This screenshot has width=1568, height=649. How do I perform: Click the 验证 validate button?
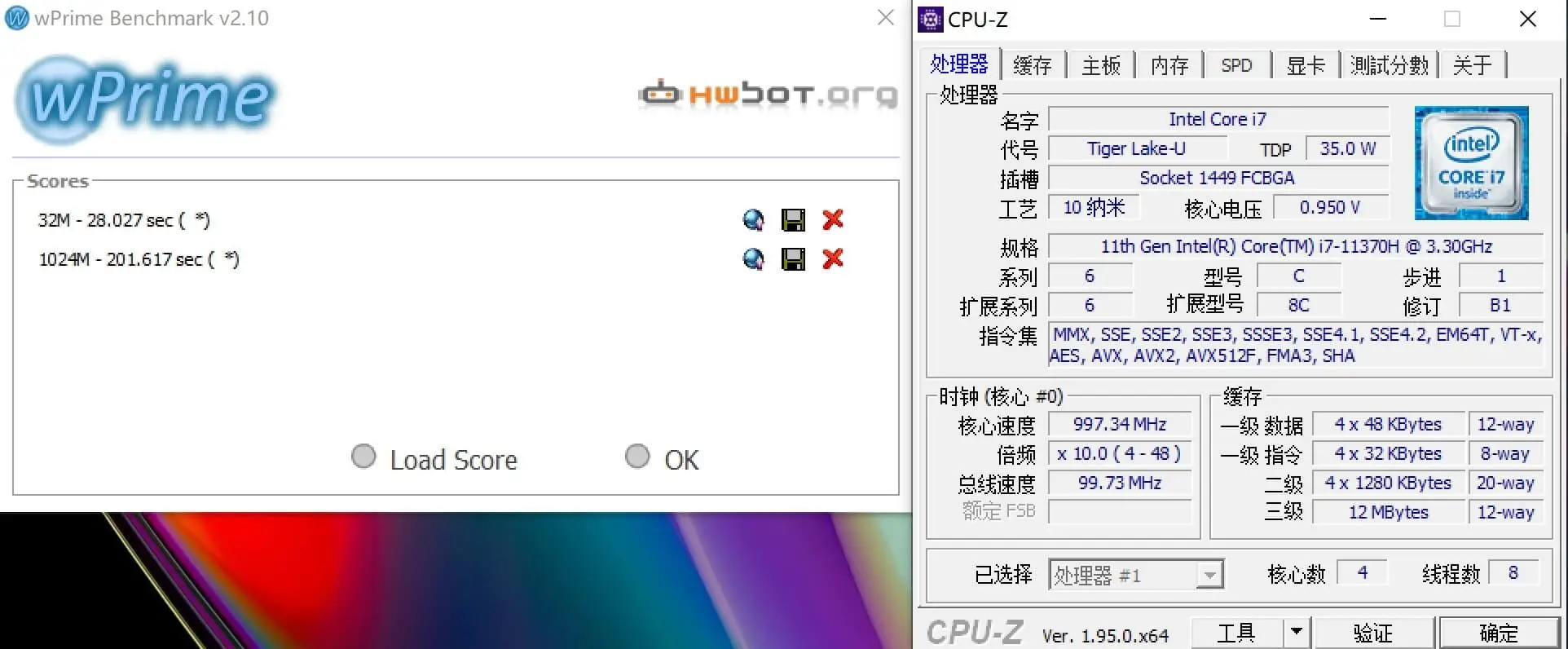pos(1373,633)
